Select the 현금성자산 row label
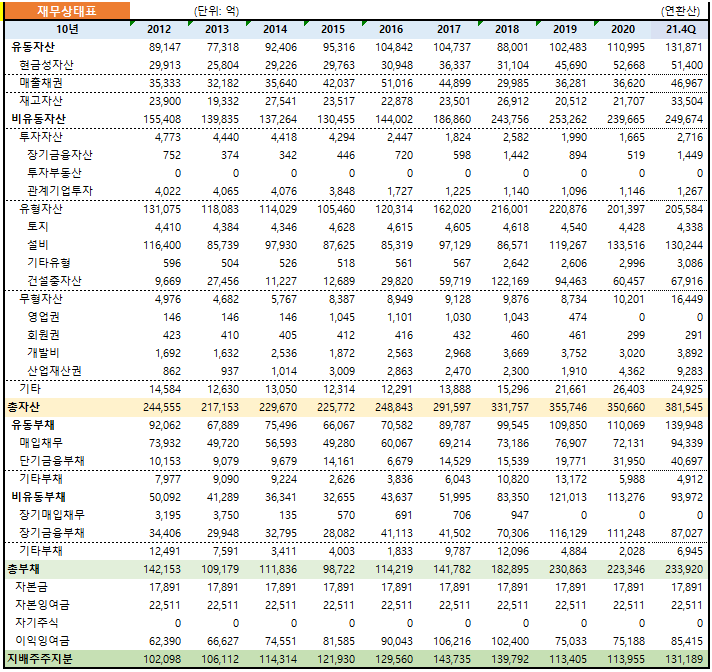Screen dimensions: 712x672 tap(46, 65)
